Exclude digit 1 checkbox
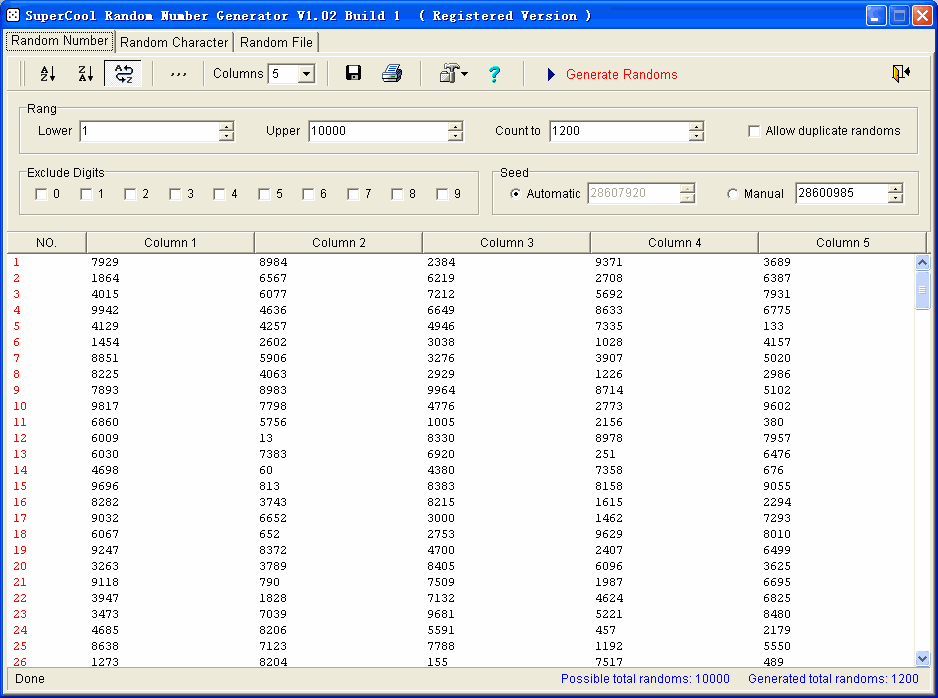The height and width of the screenshot is (698, 938). [x=86, y=194]
